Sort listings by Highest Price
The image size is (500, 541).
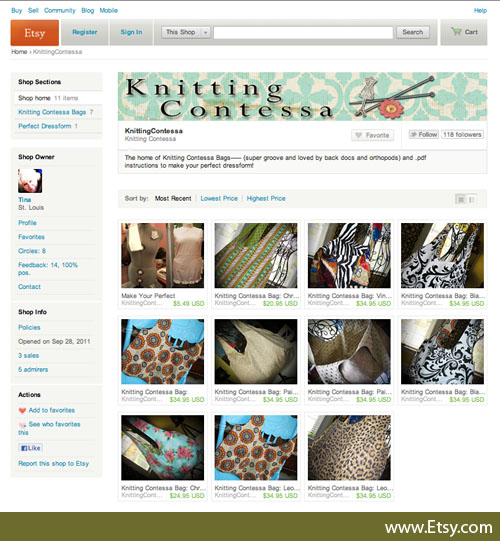click(x=266, y=198)
